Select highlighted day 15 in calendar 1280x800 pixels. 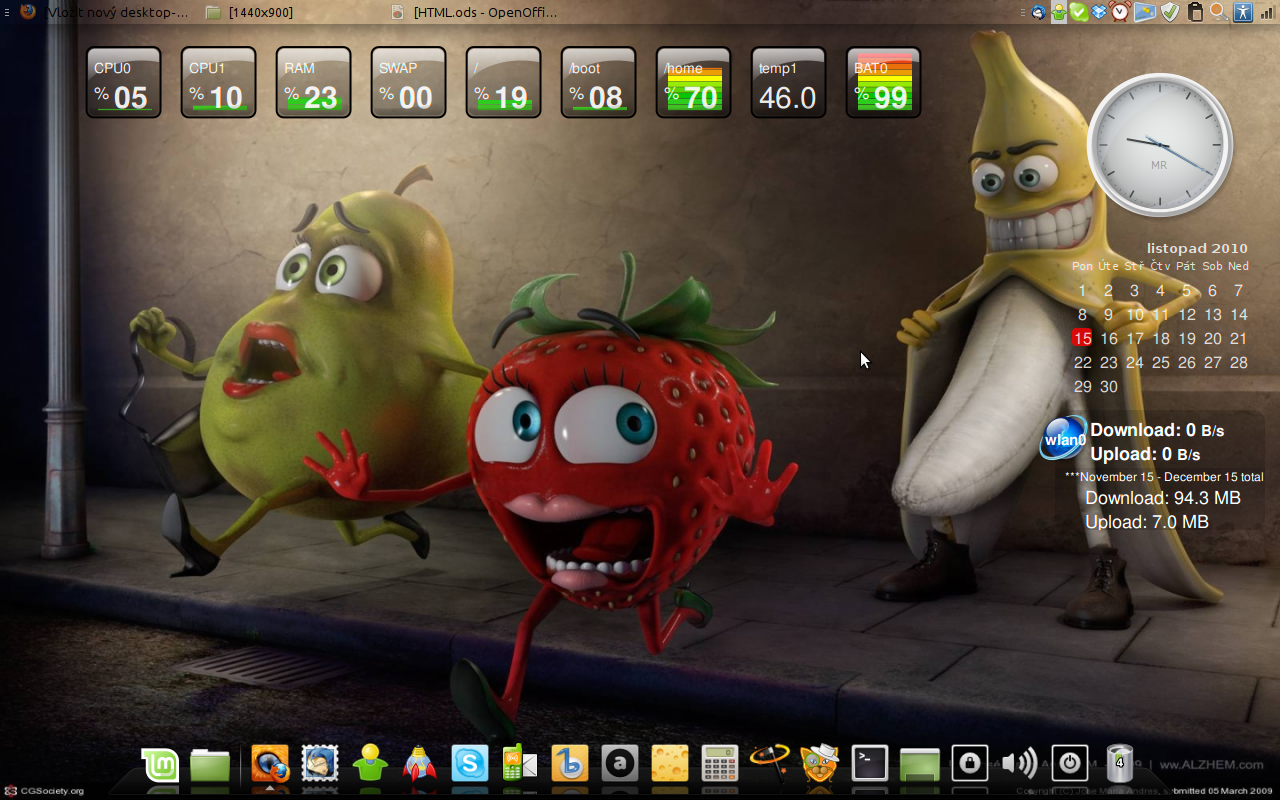(x=1082, y=338)
